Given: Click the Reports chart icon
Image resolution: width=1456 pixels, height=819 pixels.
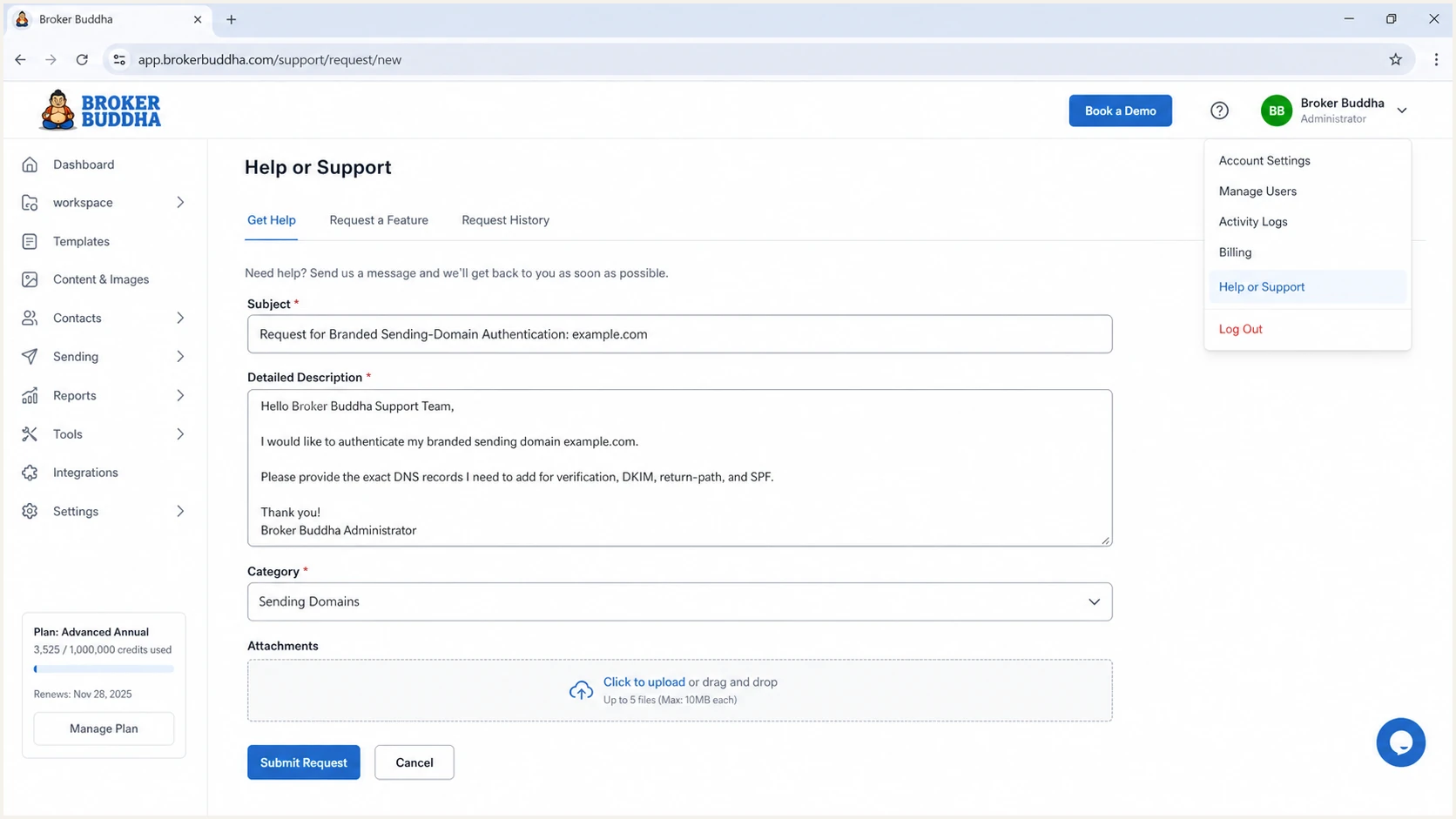Looking at the screenshot, I should click(30, 395).
